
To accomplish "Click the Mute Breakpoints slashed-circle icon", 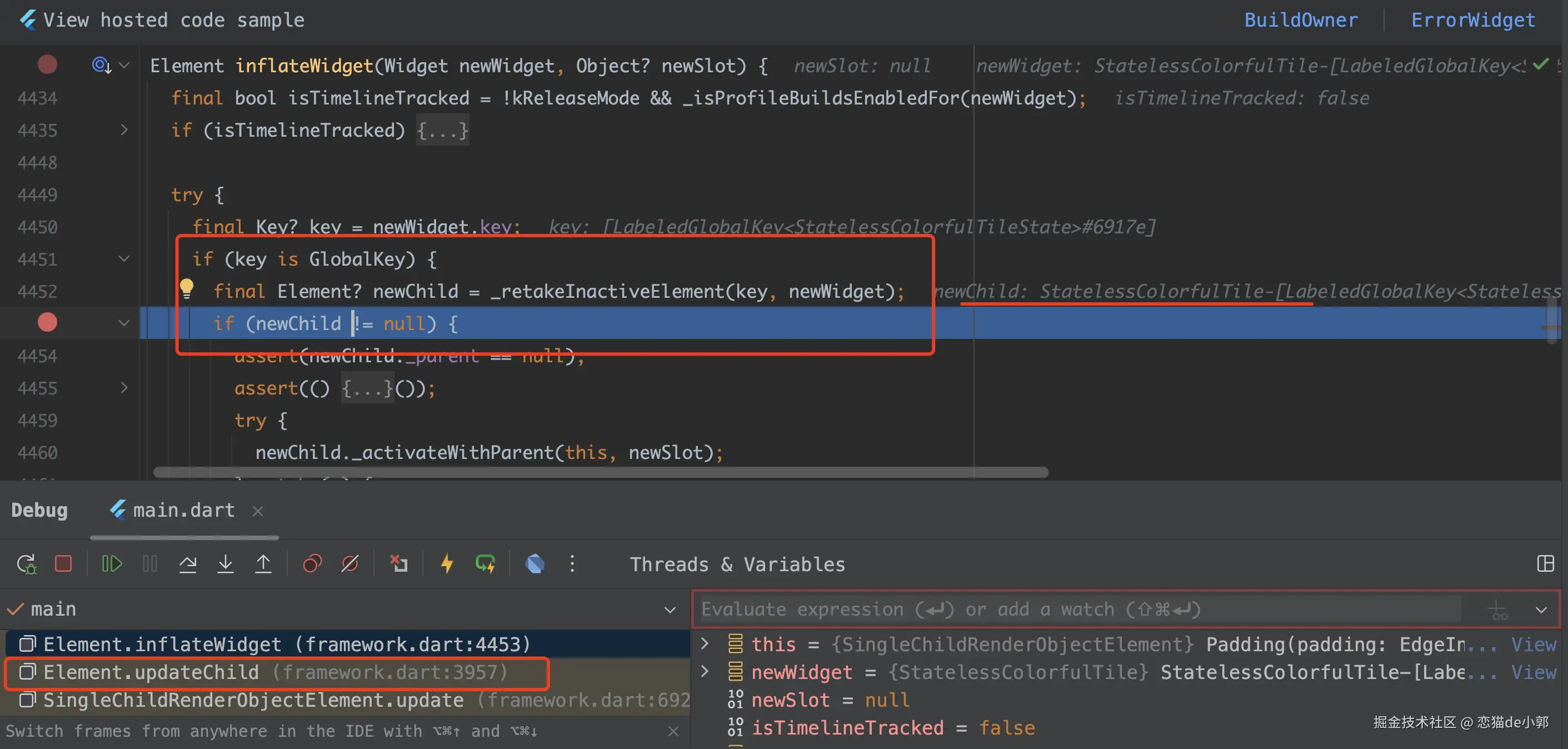I will (x=350, y=563).
